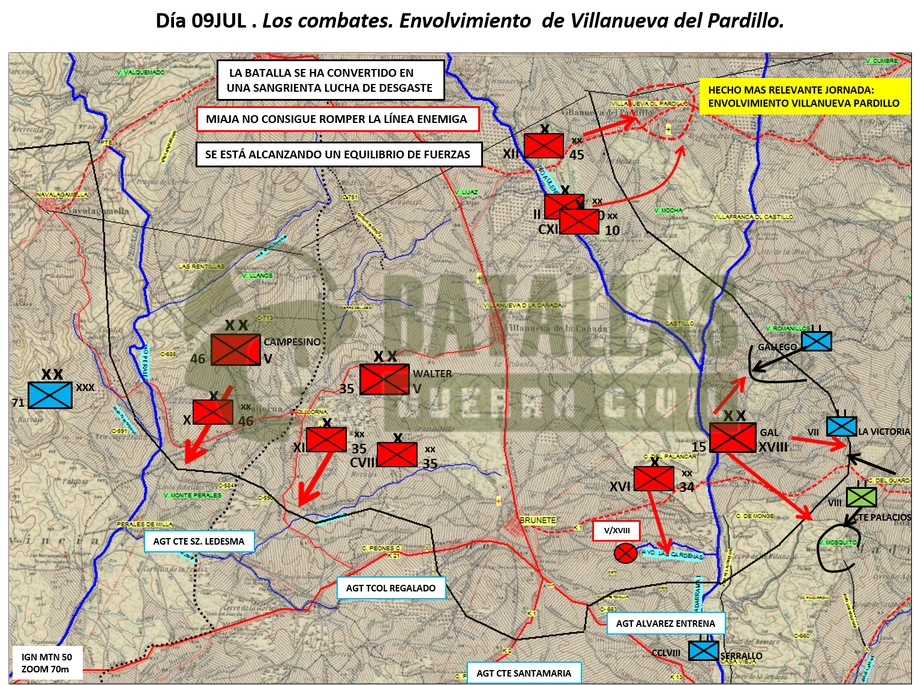The width and height of the screenshot is (921, 685).
Task: Click the red XII brigade symbol
Action: (544, 145)
